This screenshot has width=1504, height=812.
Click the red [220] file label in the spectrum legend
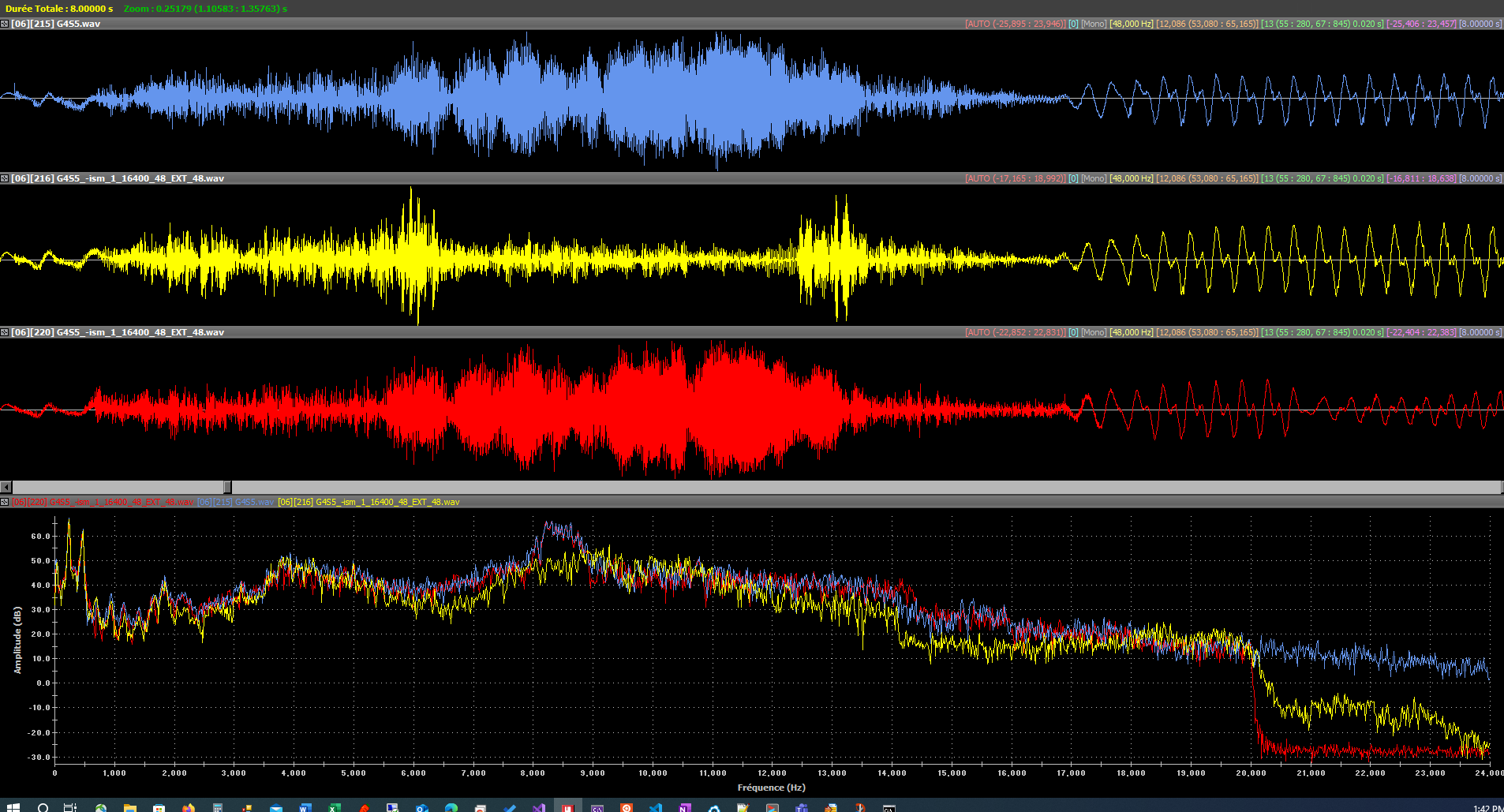point(102,502)
